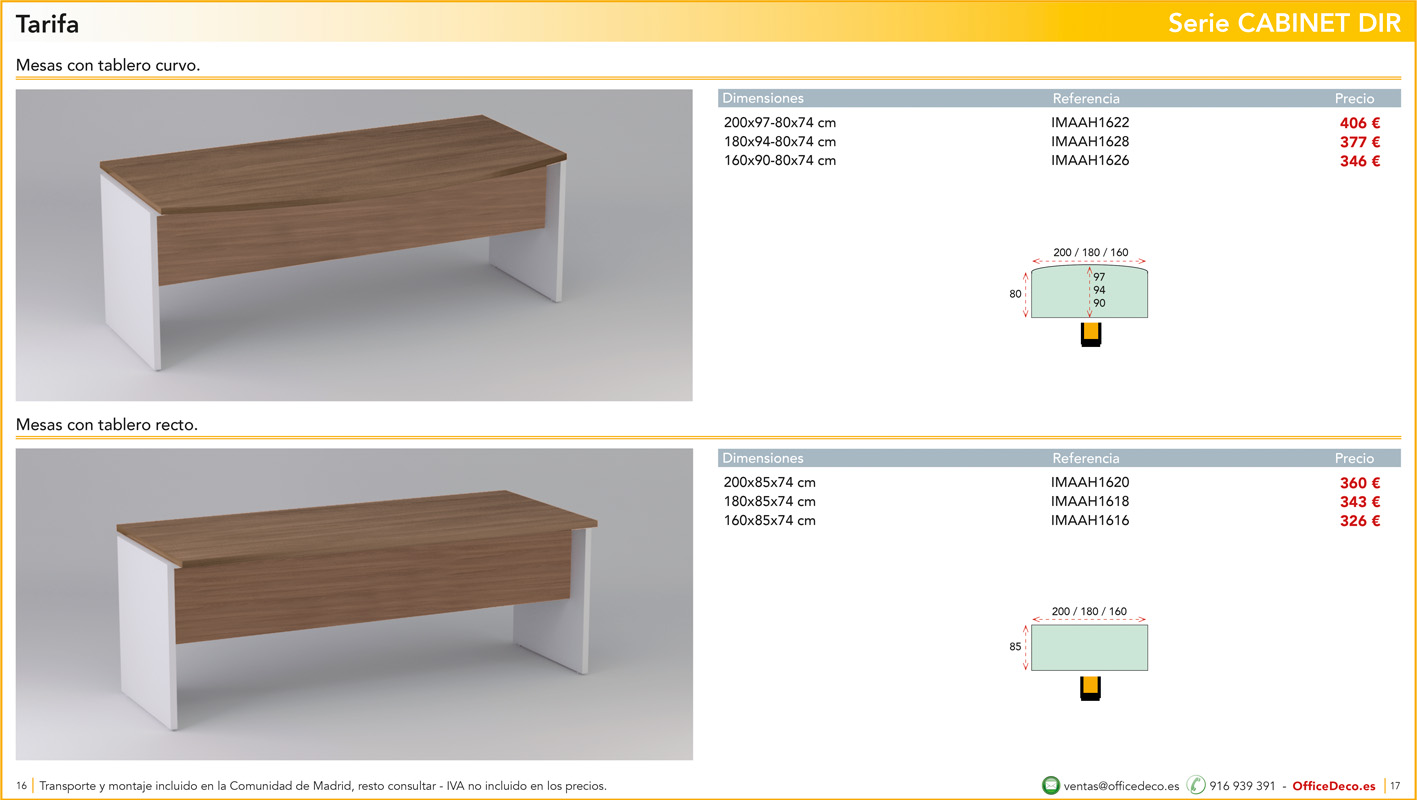The image size is (1417, 800).
Task: Open the ventas@officedeco.es email link
Action: (x=1121, y=786)
